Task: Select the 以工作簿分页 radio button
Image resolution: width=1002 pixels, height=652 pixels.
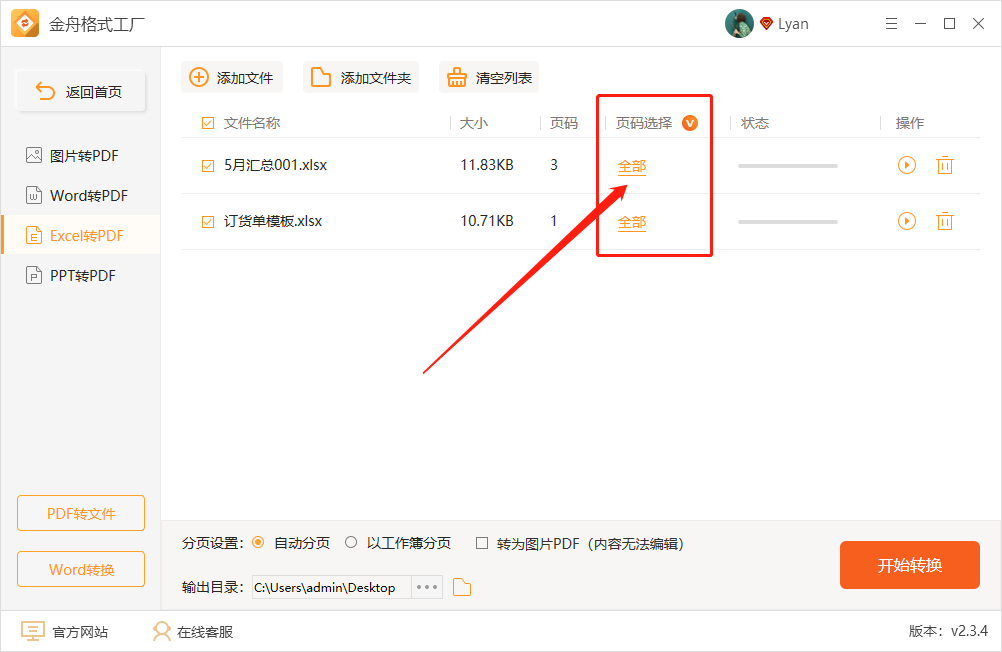Action: (351, 543)
